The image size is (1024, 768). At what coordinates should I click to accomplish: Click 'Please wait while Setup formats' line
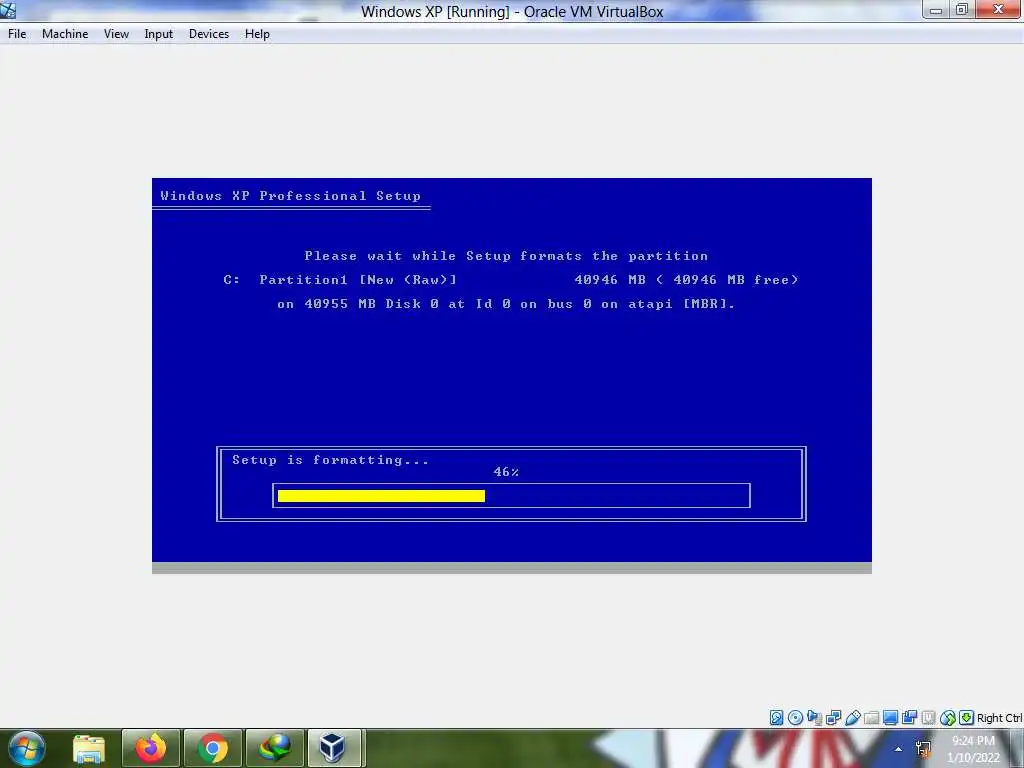pyautogui.click(x=506, y=256)
